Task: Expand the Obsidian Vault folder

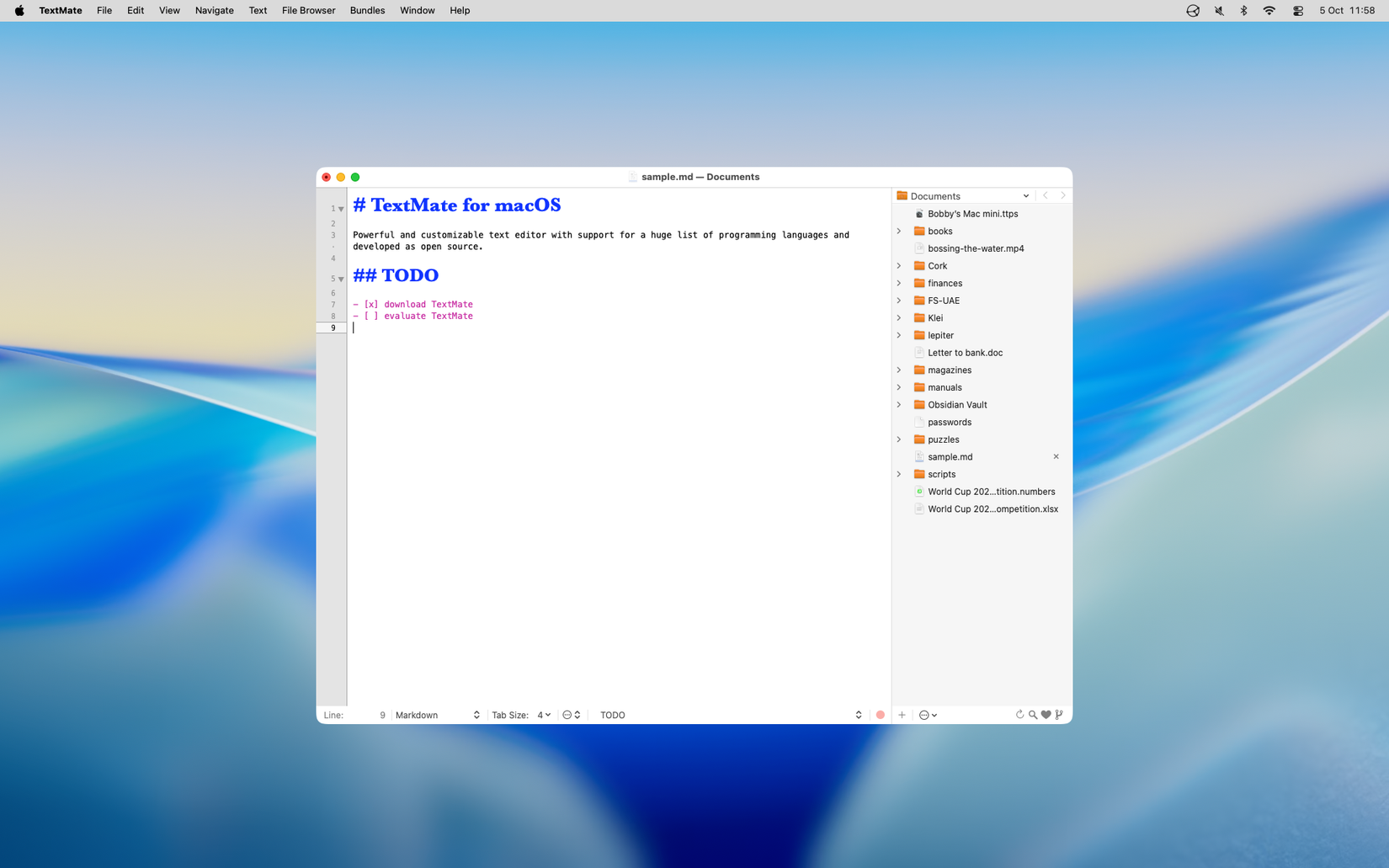Action: [x=899, y=404]
